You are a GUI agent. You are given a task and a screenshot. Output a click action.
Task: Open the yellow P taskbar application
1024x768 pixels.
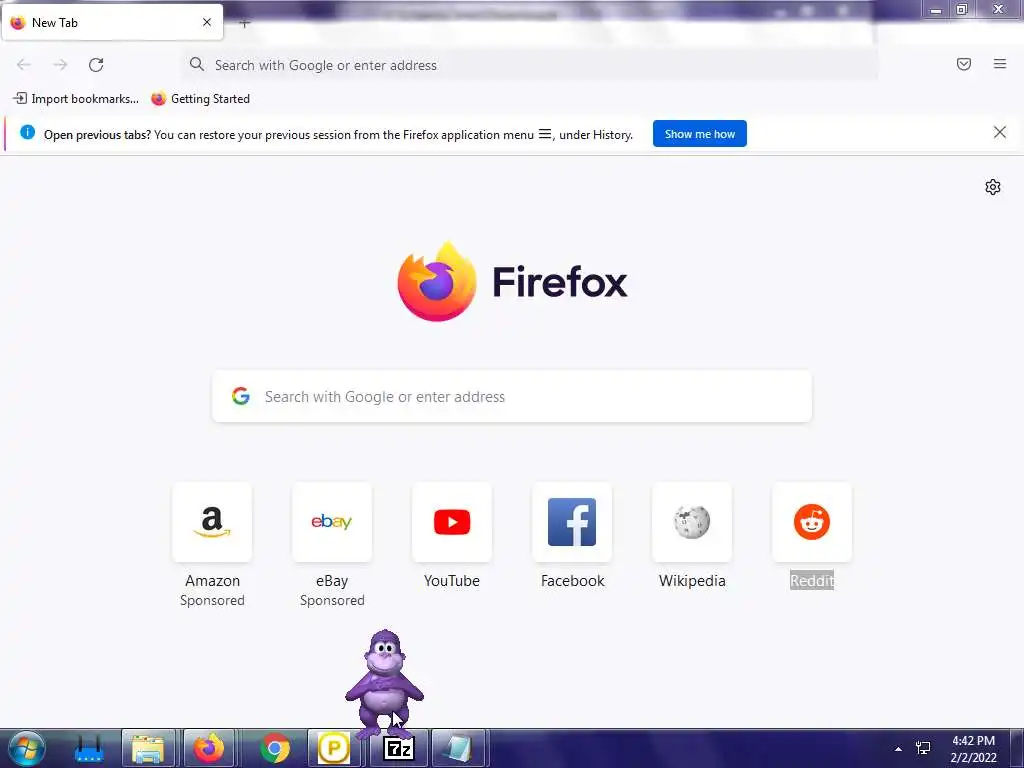coord(334,748)
